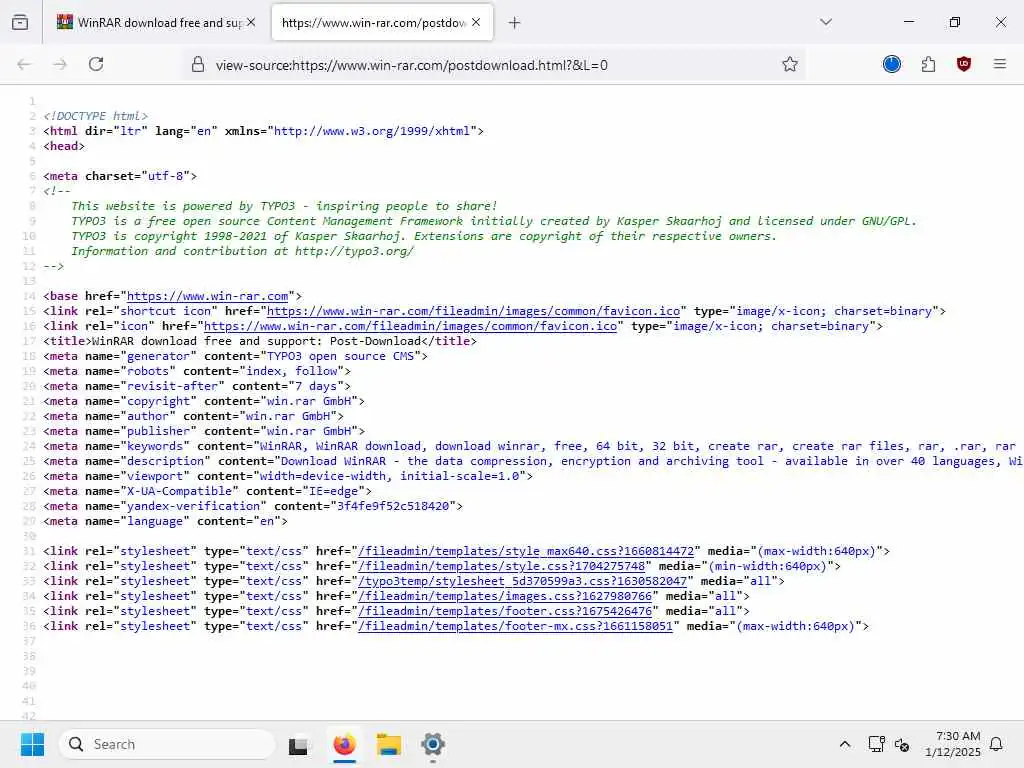The width and height of the screenshot is (1024, 768).
Task: Click the "TYPO3 open source CMS" generator value
Action: point(340,357)
